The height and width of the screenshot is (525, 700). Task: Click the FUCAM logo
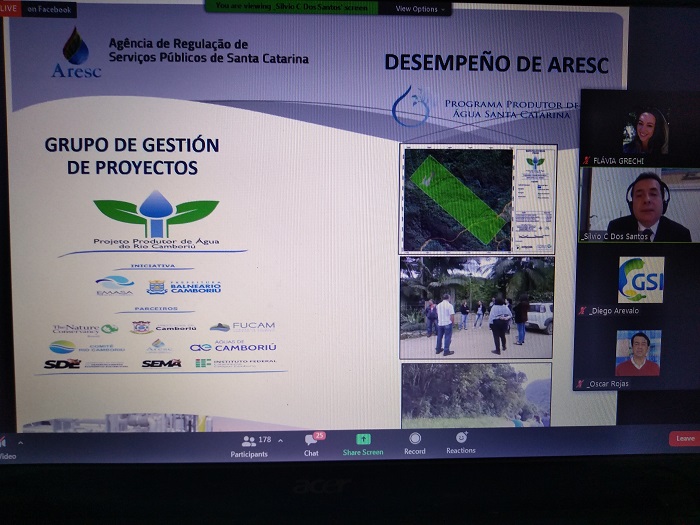243,327
